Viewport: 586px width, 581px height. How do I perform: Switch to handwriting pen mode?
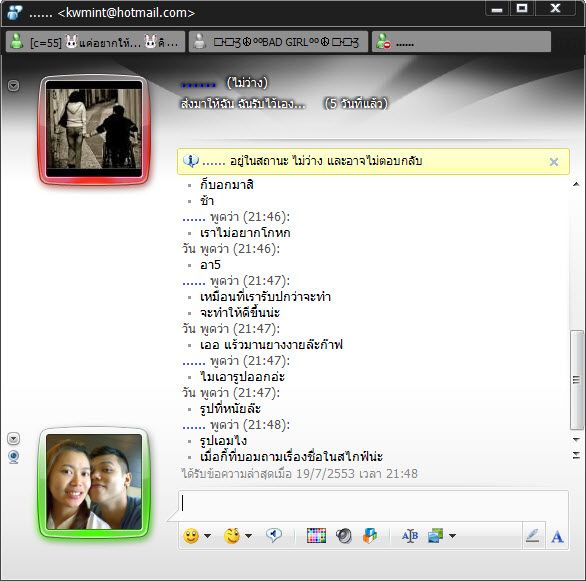pyautogui.click(x=533, y=536)
